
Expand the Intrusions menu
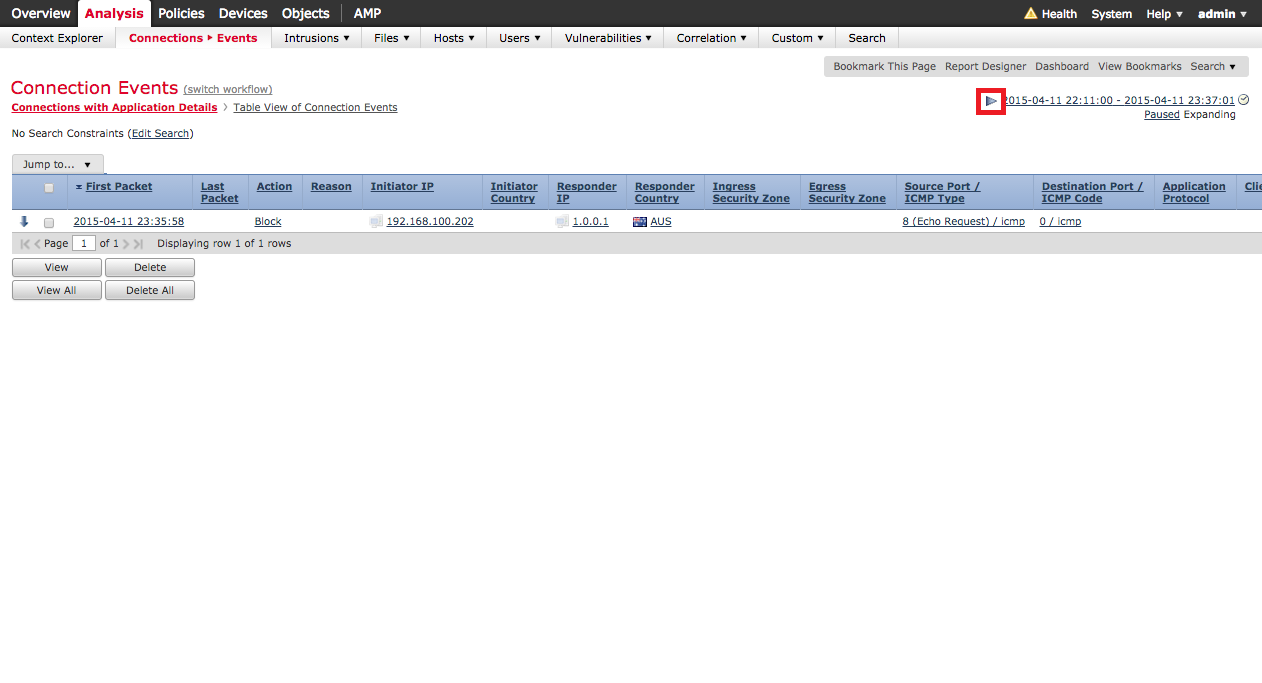[316, 38]
